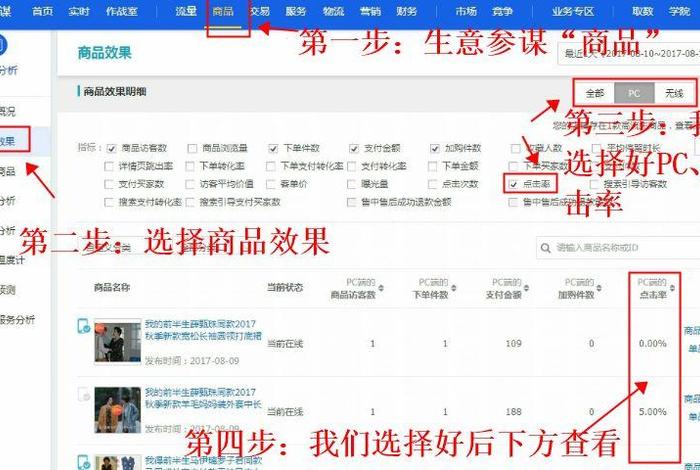Uncheck 支付金额 indicator checkbox
Viewport: 700px width, 470px height.
tap(354, 148)
